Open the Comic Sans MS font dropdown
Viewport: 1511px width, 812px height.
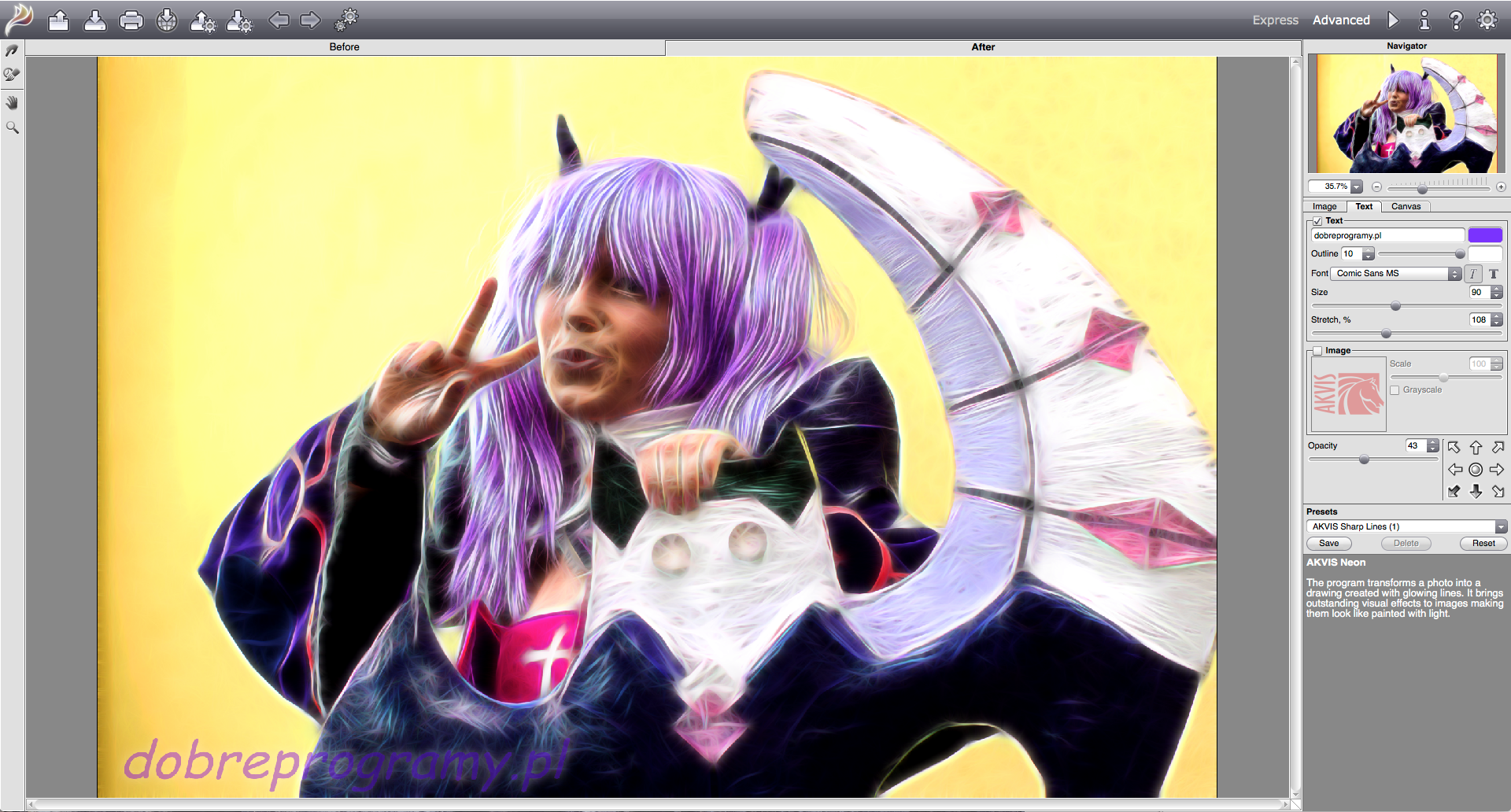1396,274
